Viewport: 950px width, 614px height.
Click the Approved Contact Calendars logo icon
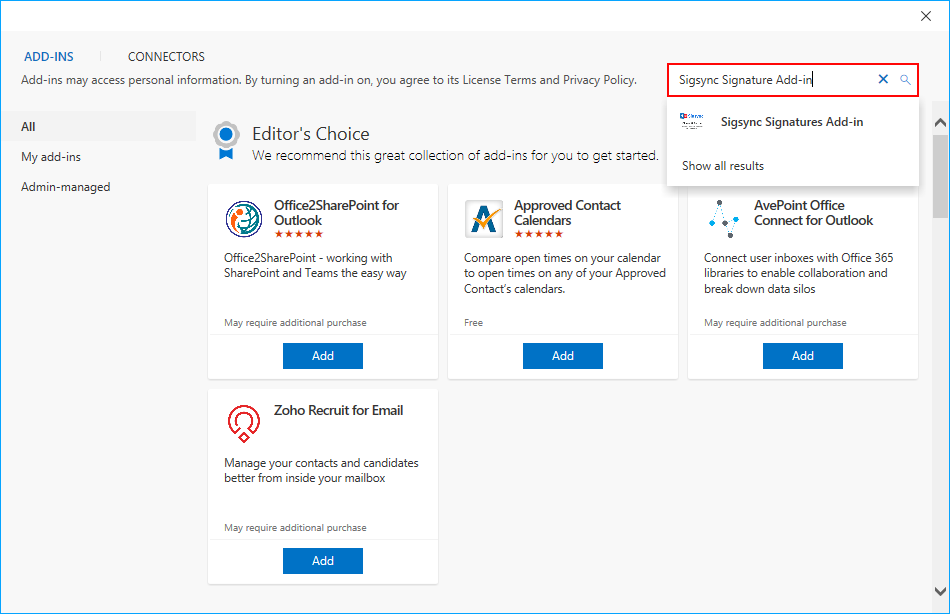point(484,219)
